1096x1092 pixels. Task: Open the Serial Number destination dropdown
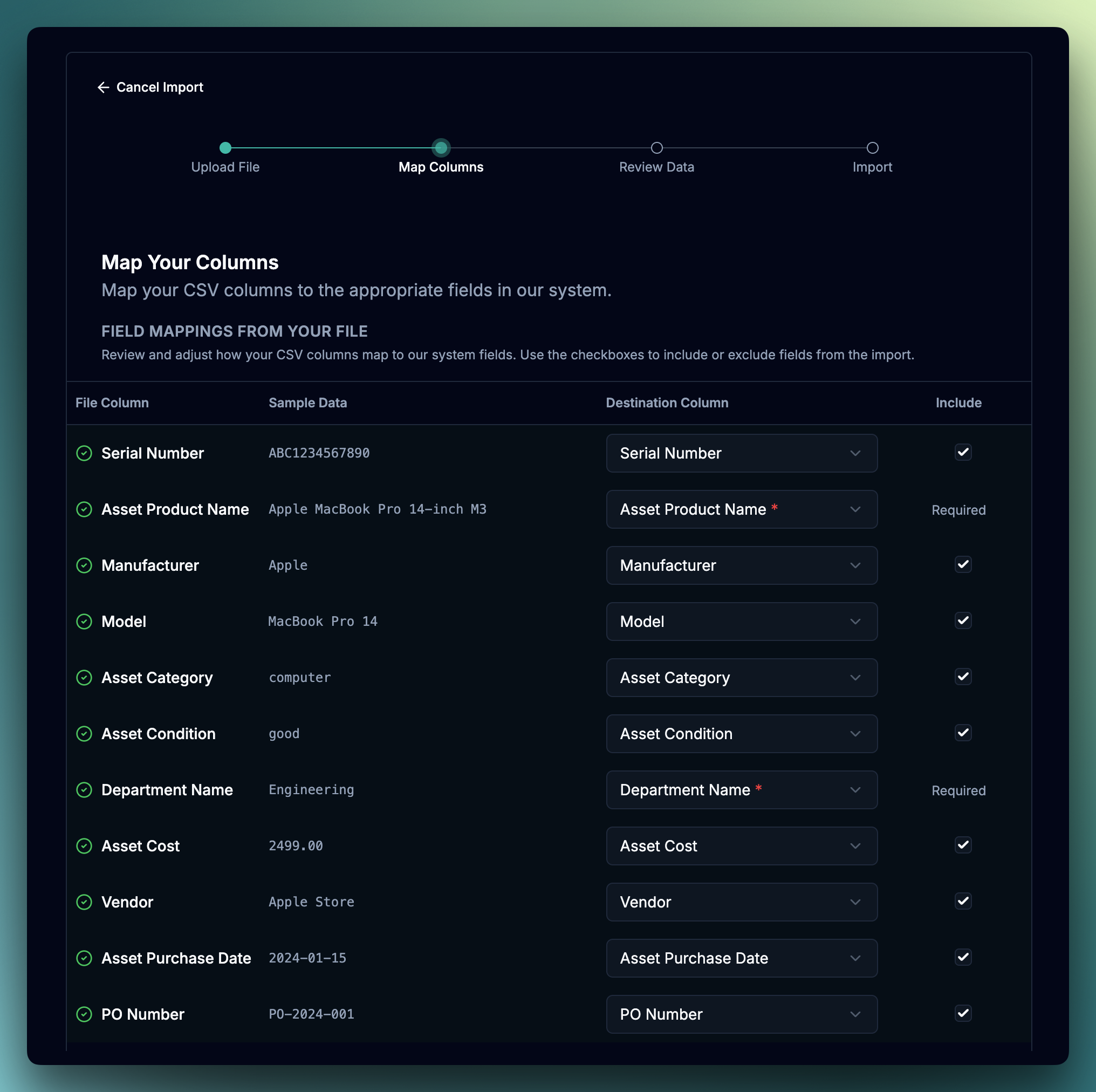742,453
